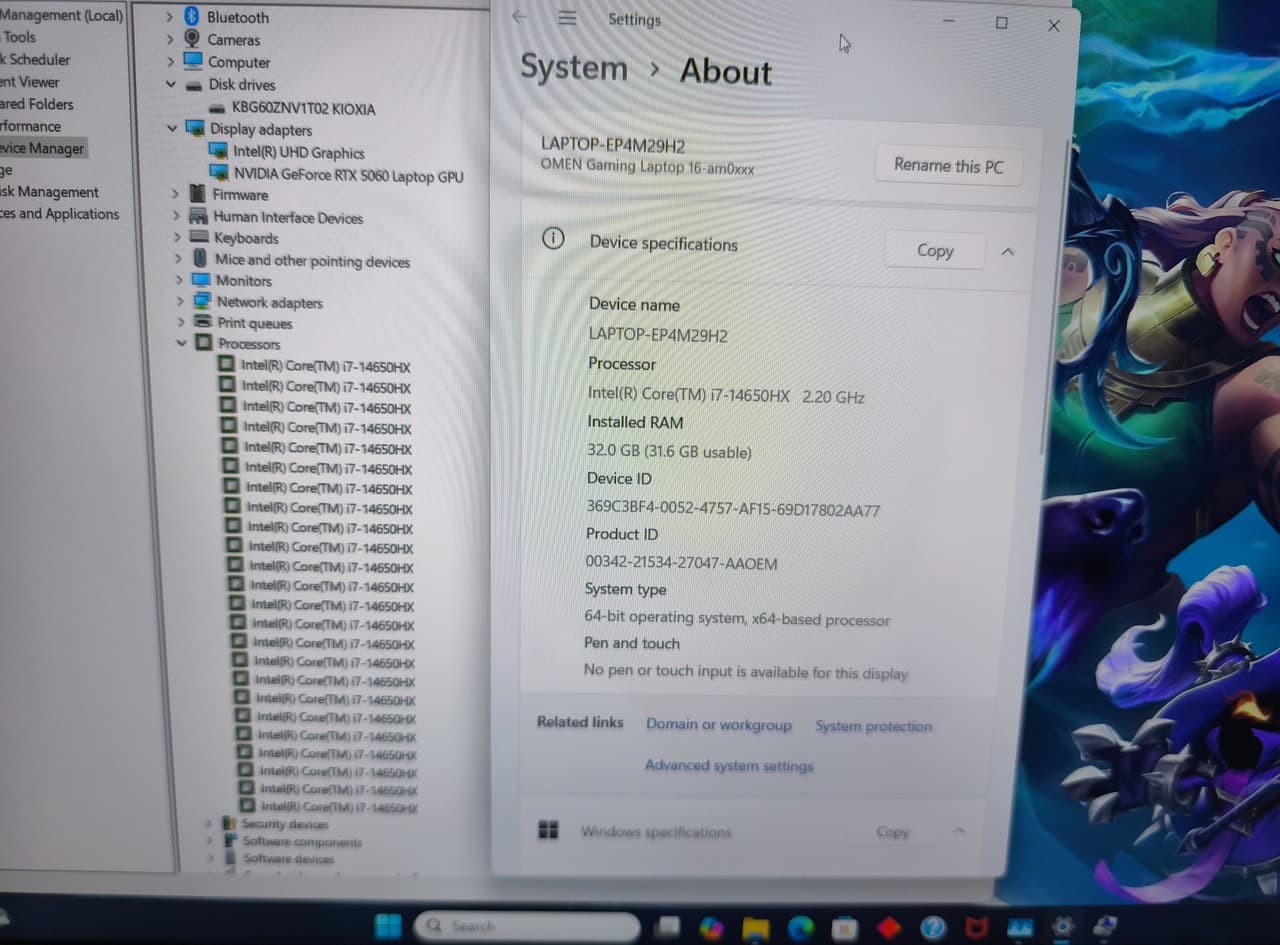Screen dimensions: 1280x945
Task: Expand the Security devices node
Action: point(209,823)
